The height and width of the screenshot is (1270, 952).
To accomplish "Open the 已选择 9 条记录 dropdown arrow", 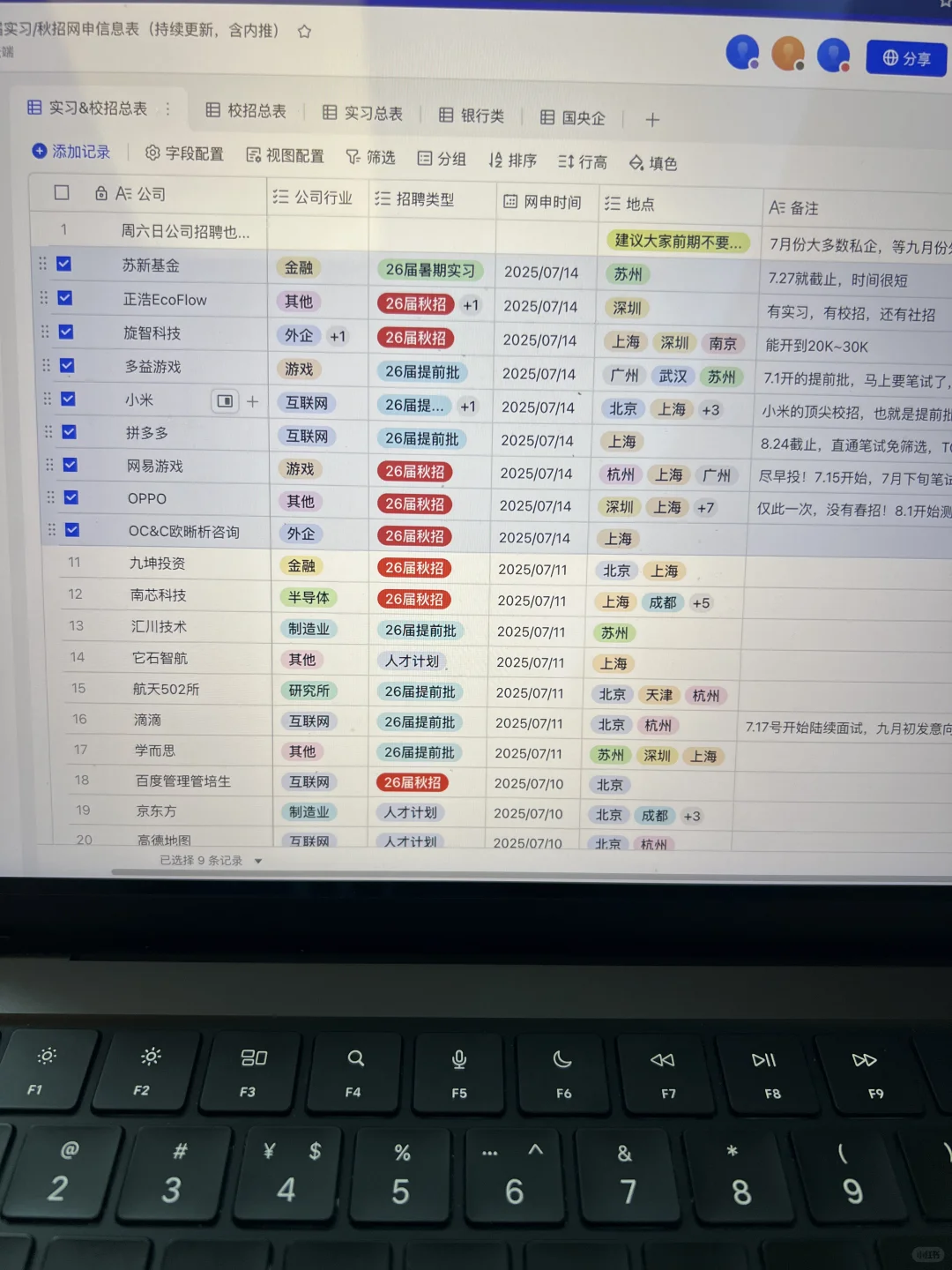I will coord(258,862).
